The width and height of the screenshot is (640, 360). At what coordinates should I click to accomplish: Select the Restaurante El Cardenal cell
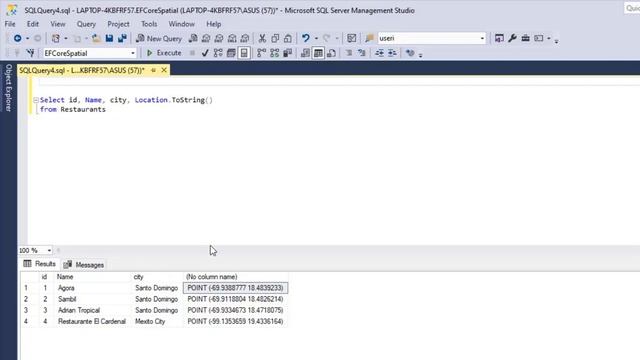(92, 322)
